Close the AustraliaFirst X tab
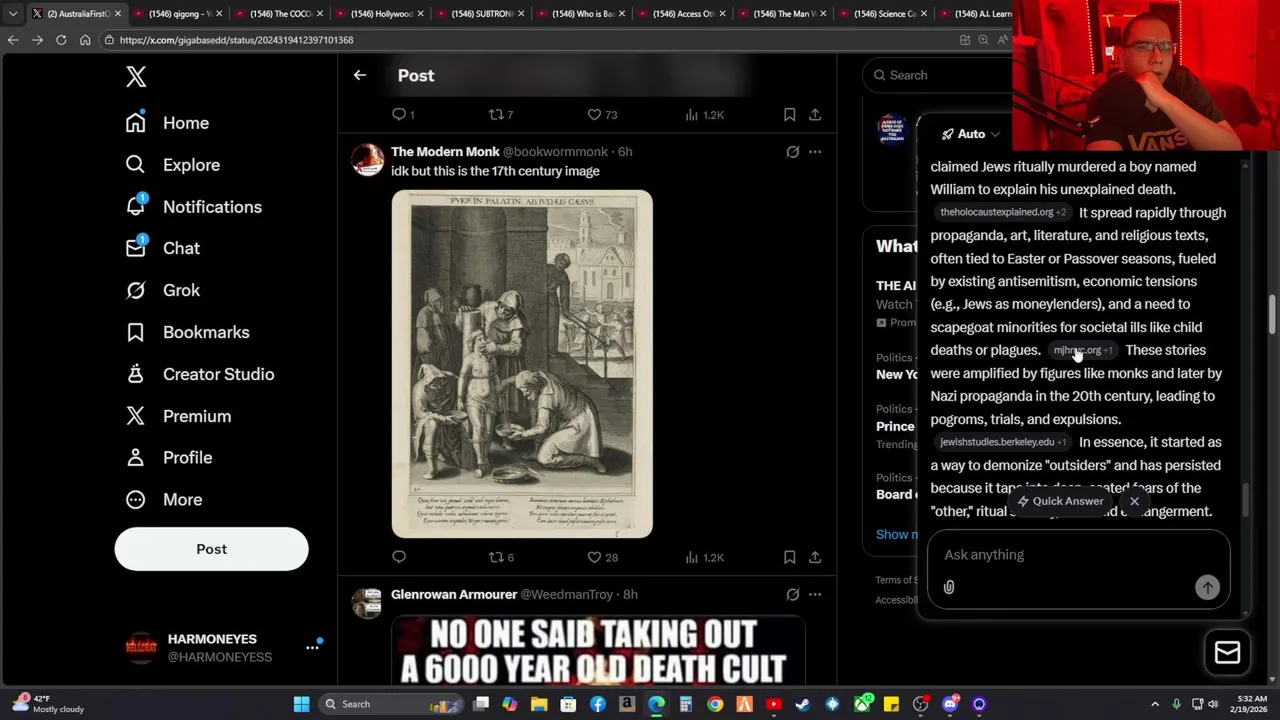 (x=117, y=14)
